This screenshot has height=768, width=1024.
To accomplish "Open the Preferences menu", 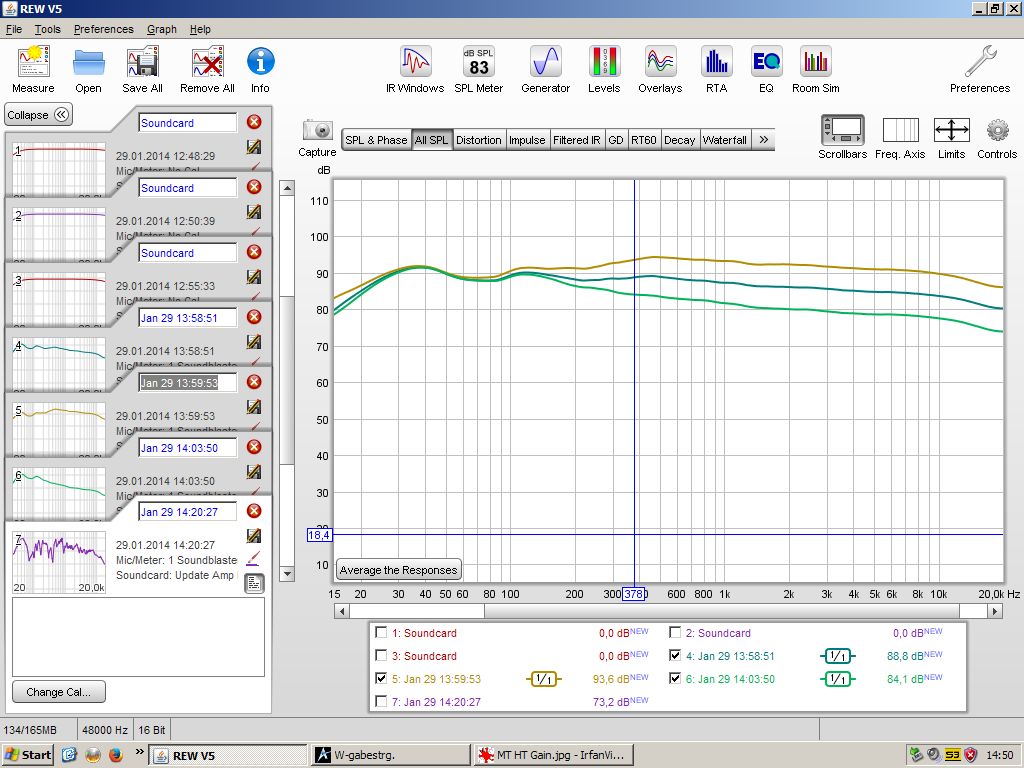I will click(103, 29).
